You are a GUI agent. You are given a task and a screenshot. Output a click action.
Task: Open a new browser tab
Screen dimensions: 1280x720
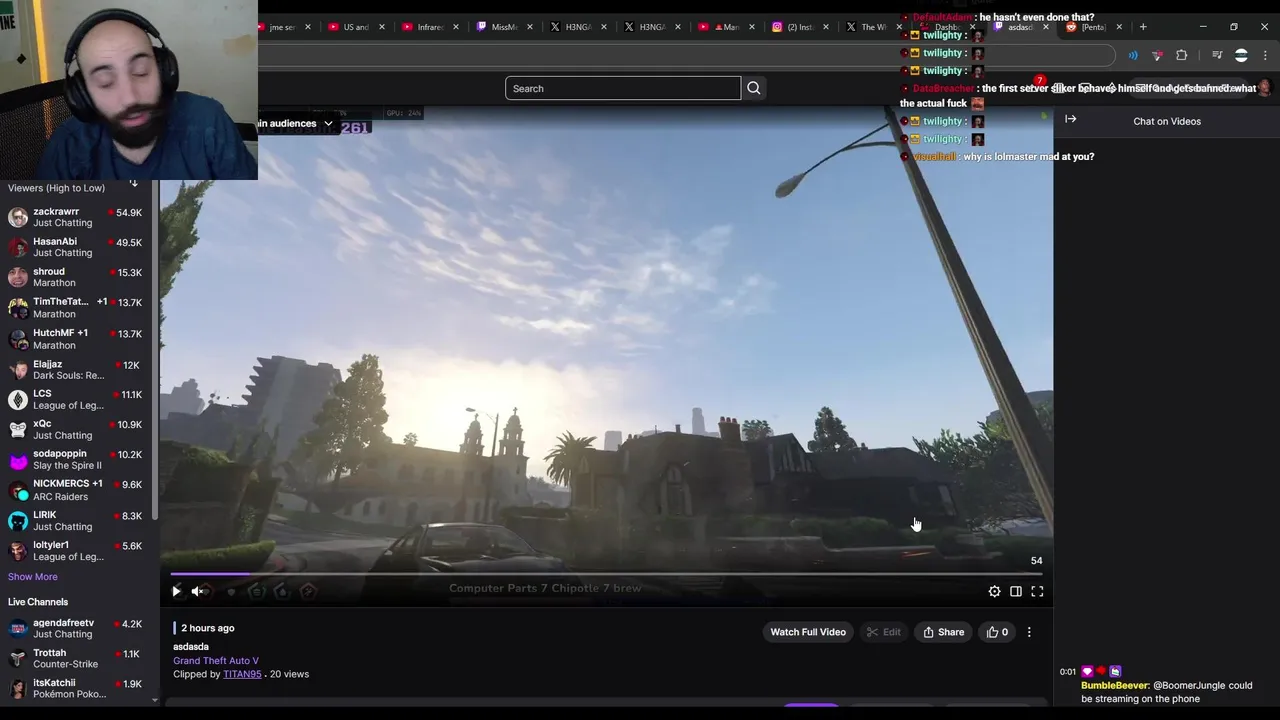point(1143,27)
